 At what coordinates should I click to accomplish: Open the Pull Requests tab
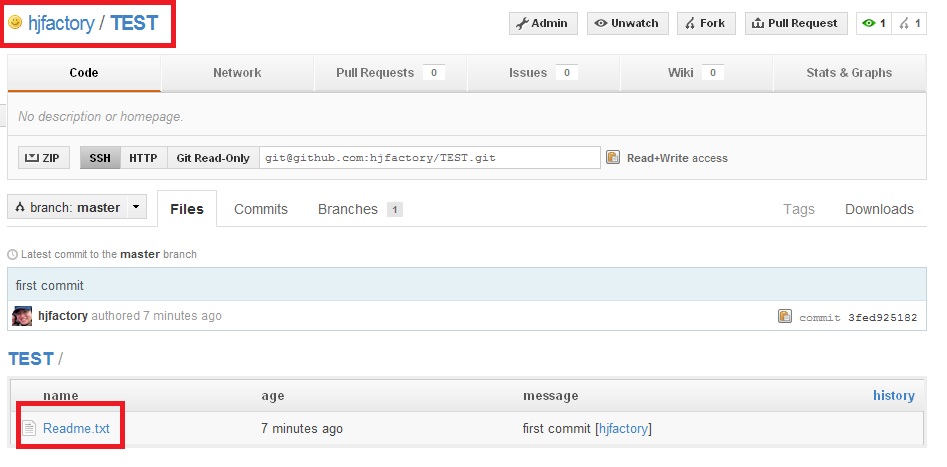(x=390, y=73)
